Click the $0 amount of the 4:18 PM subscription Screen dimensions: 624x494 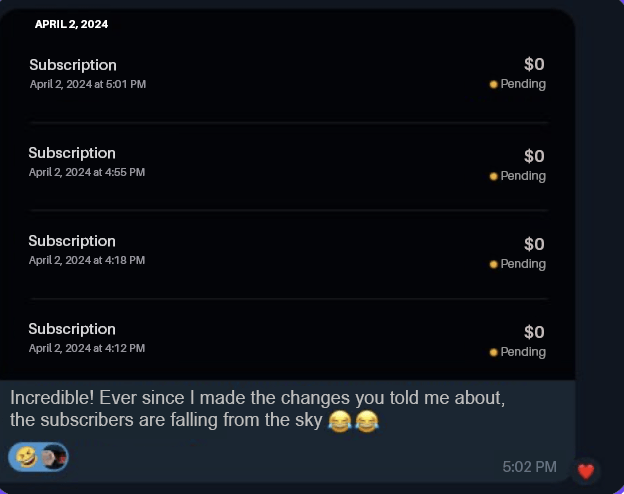tap(534, 244)
